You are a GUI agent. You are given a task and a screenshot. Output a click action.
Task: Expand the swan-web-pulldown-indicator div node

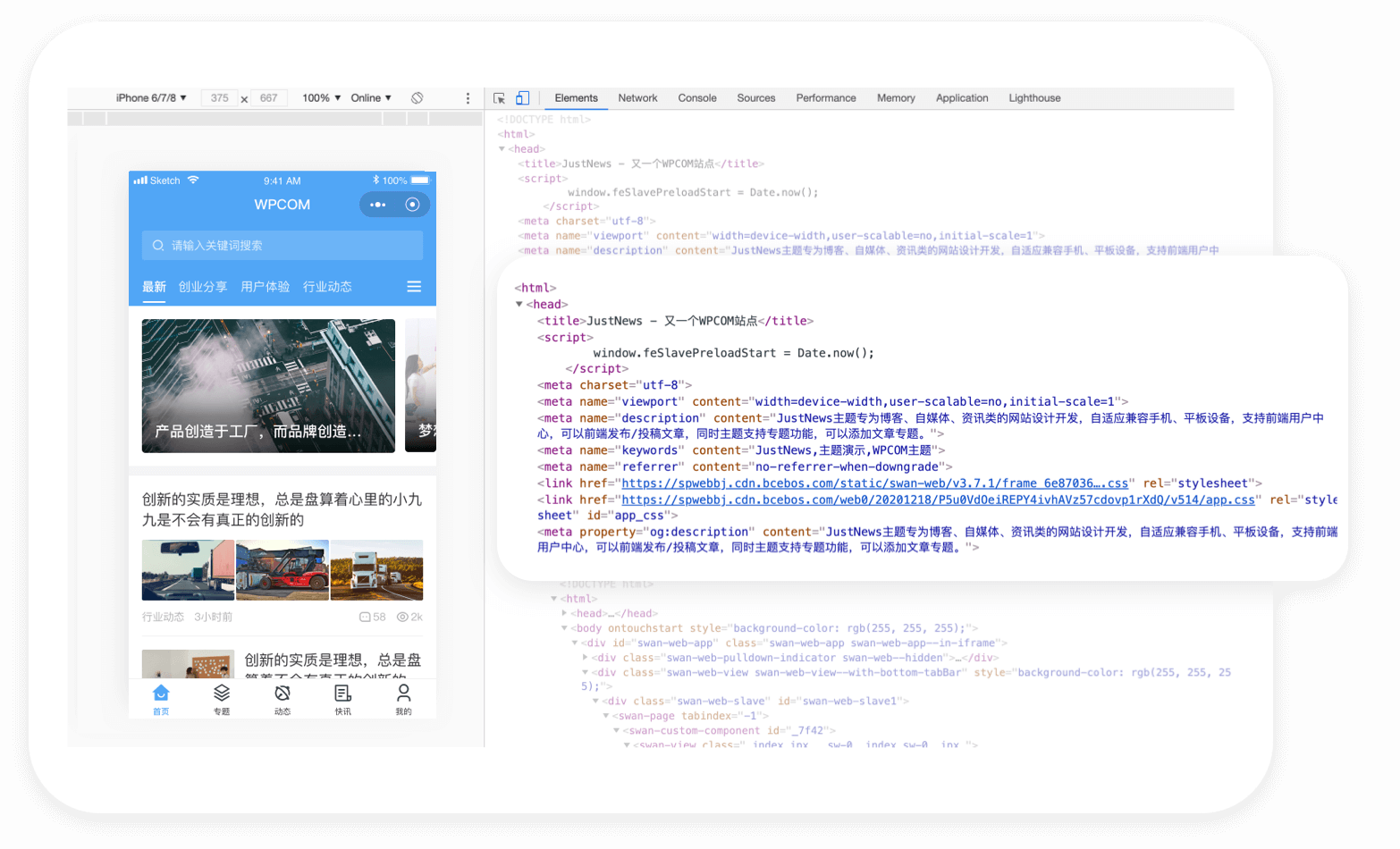(x=585, y=658)
